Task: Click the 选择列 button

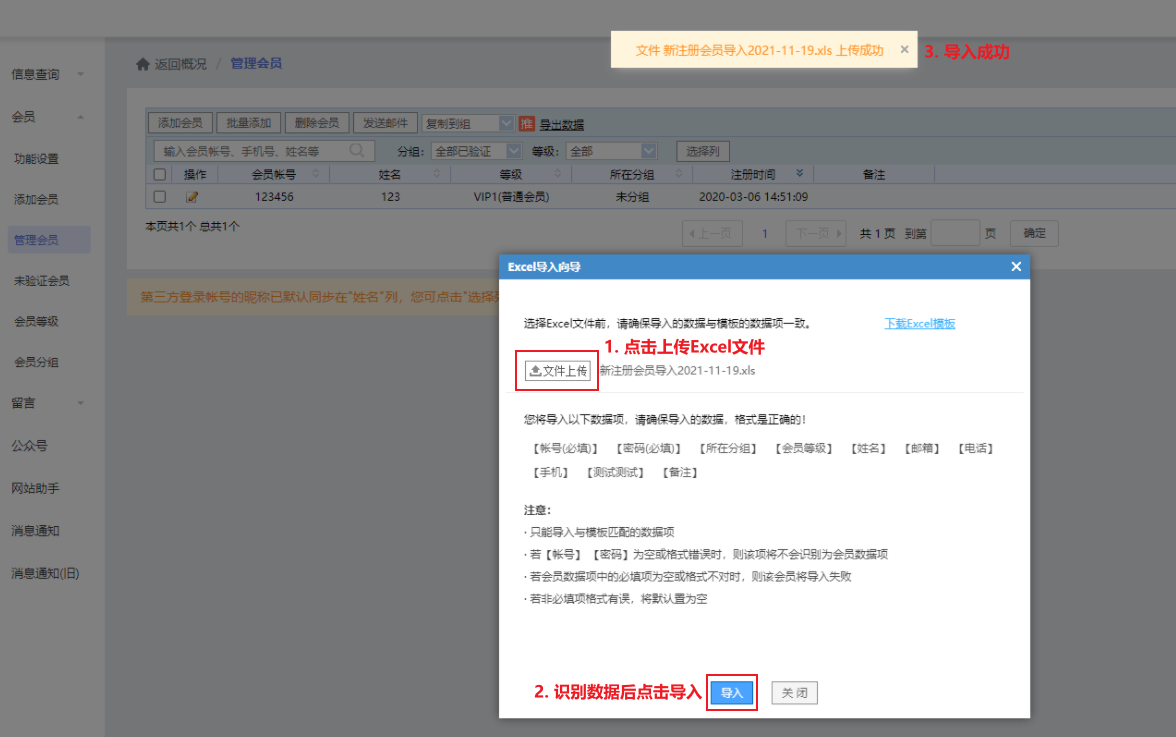Action: 703,151
